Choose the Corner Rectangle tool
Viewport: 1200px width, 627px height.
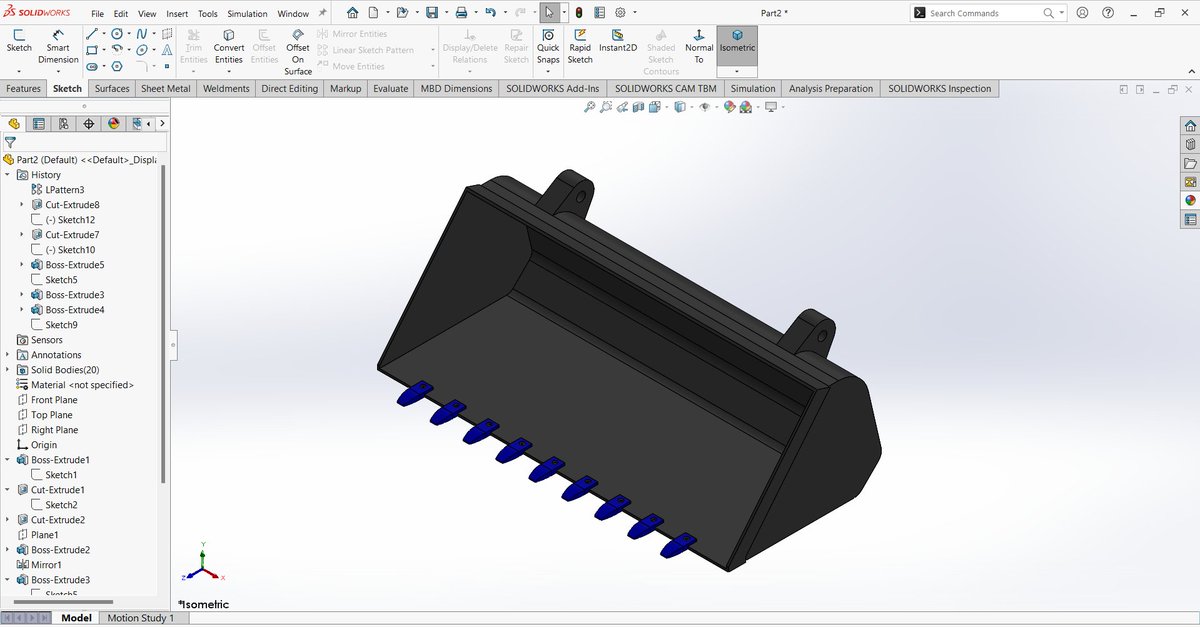tap(92, 50)
